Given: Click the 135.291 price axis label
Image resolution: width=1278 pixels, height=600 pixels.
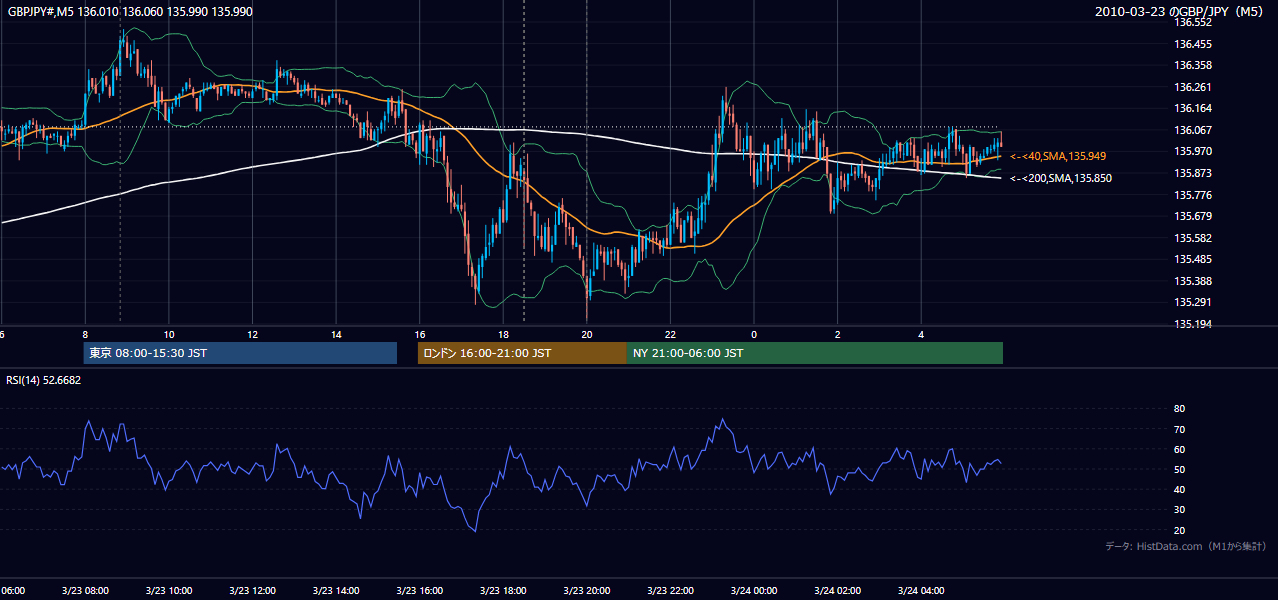Looking at the screenshot, I should [x=1192, y=302].
